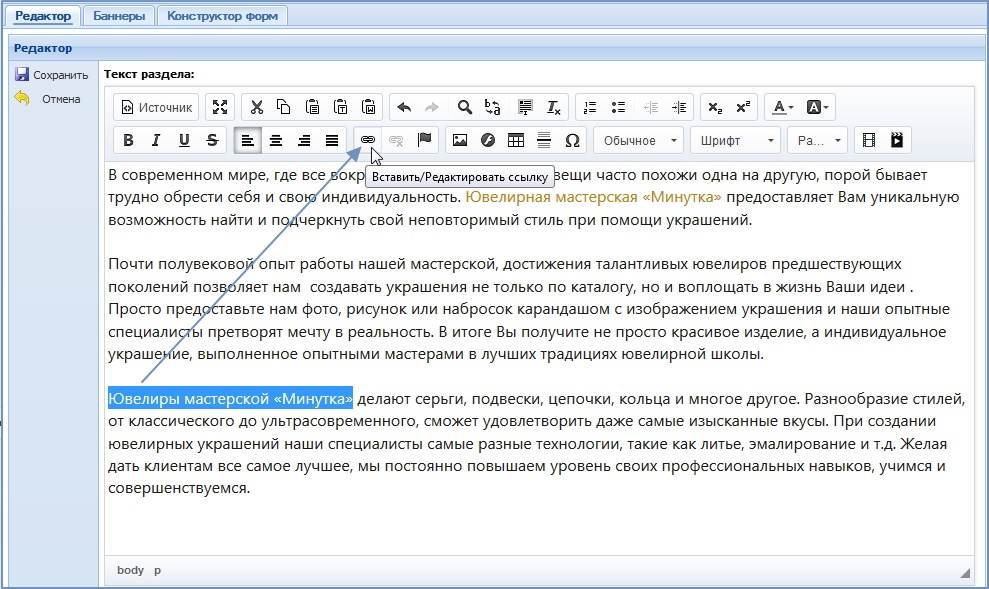Toggle bold formatting
Screen dimensions: 989x589
coord(128,140)
